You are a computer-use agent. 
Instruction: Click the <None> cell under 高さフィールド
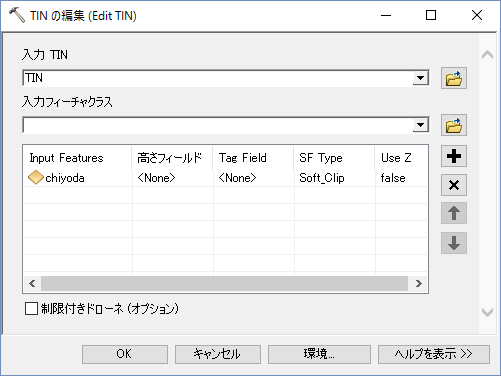pyautogui.click(x=173, y=178)
